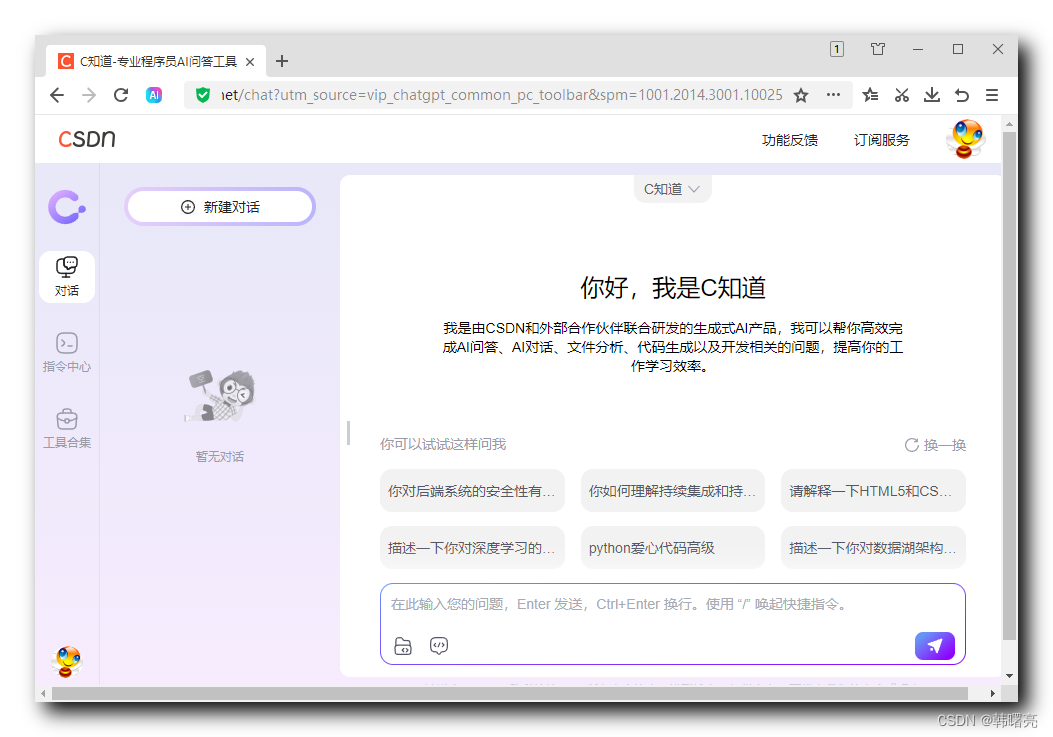Open the 工具合集 sidebar tab
Image resolution: width=1053 pixels, height=737 pixels.
[x=66, y=429]
